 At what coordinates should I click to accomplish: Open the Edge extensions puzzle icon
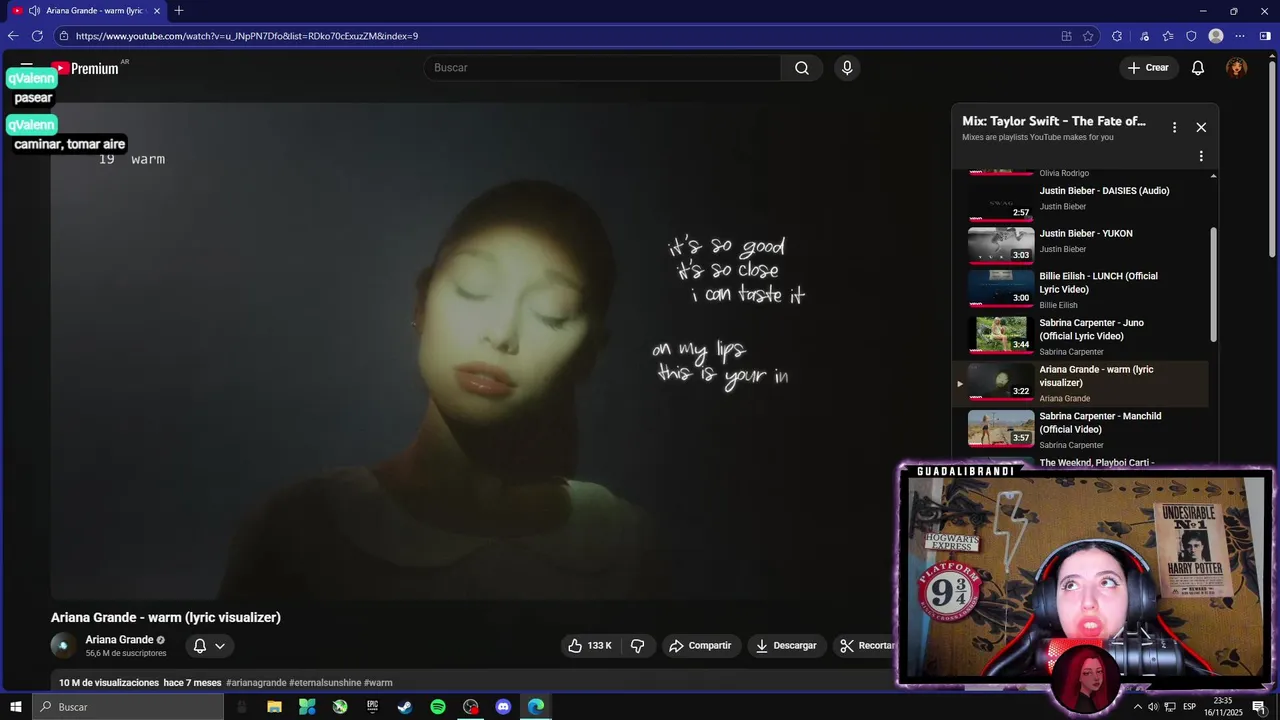(1117, 36)
